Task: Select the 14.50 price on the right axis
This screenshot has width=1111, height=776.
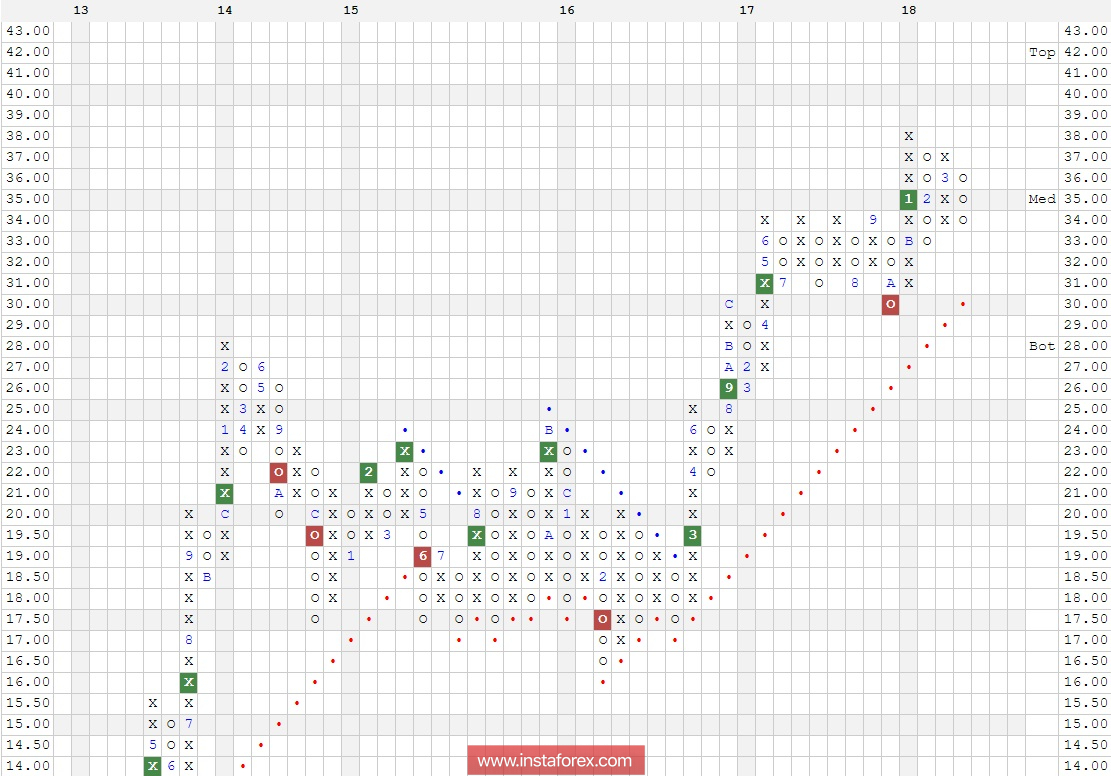Action: (1085, 745)
